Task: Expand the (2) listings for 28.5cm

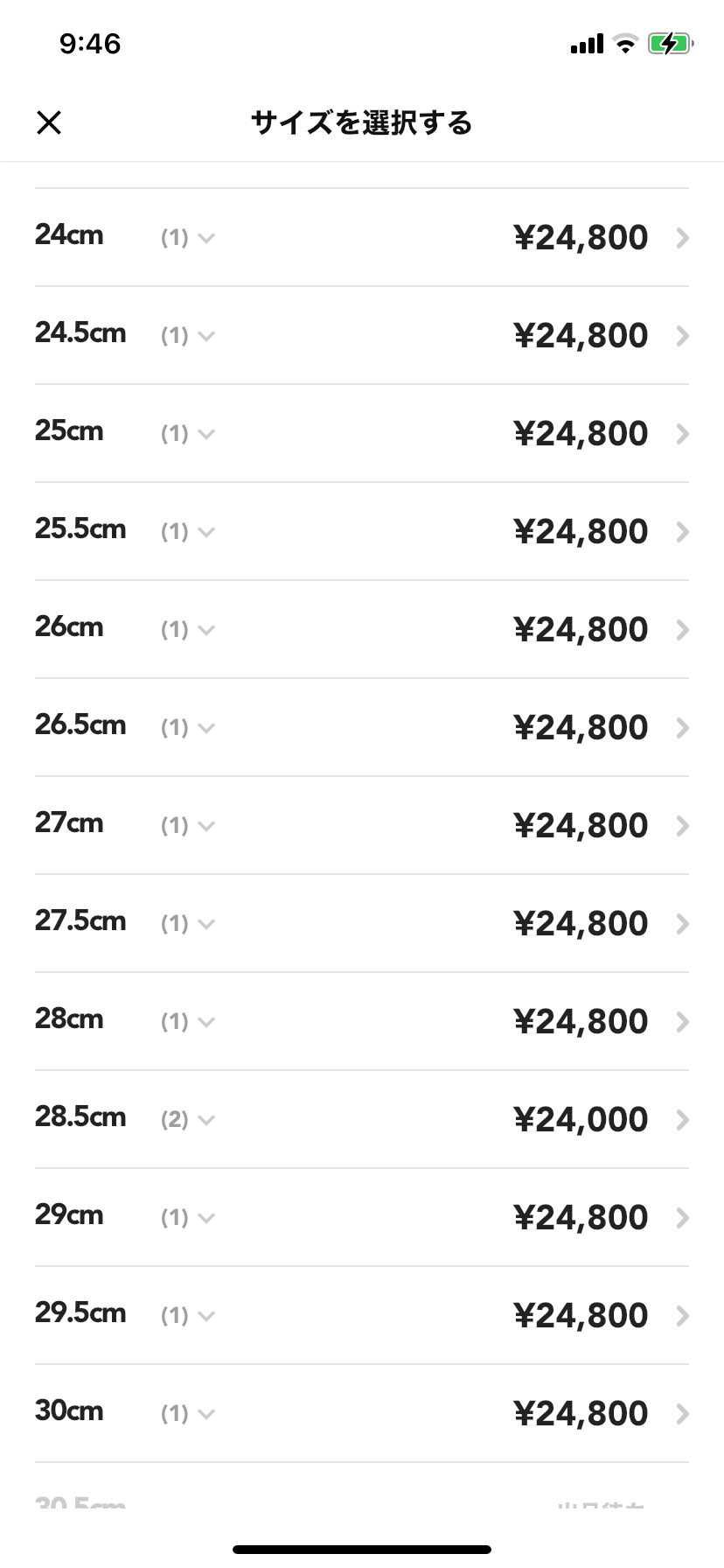Action: [188, 1119]
